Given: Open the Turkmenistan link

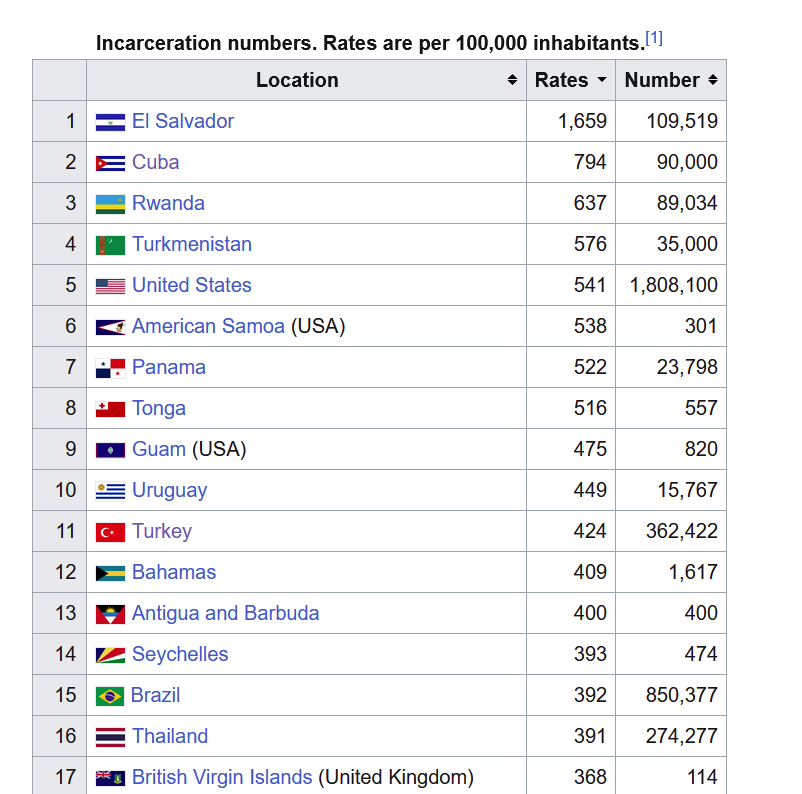Looking at the screenshot, I should tap(192, 244).
